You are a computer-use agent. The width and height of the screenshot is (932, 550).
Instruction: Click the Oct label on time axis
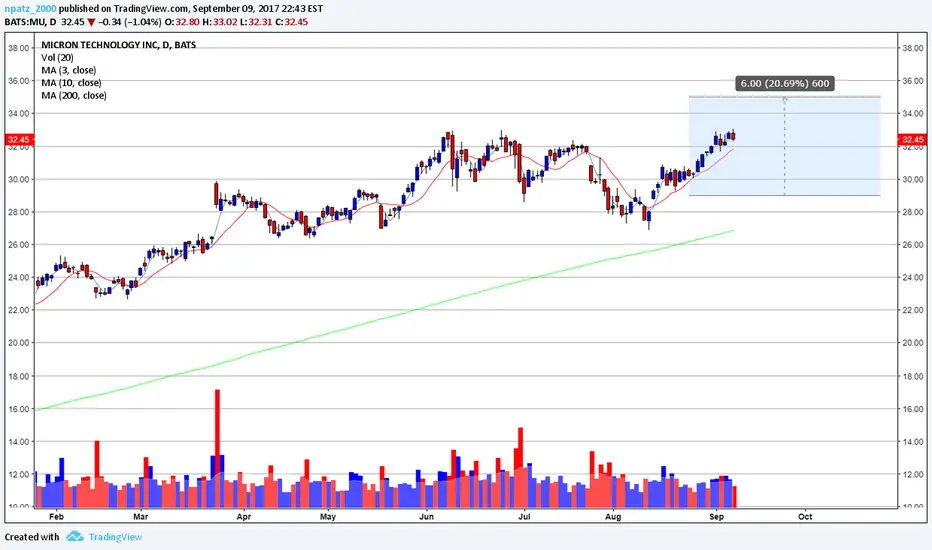(805, 517)
